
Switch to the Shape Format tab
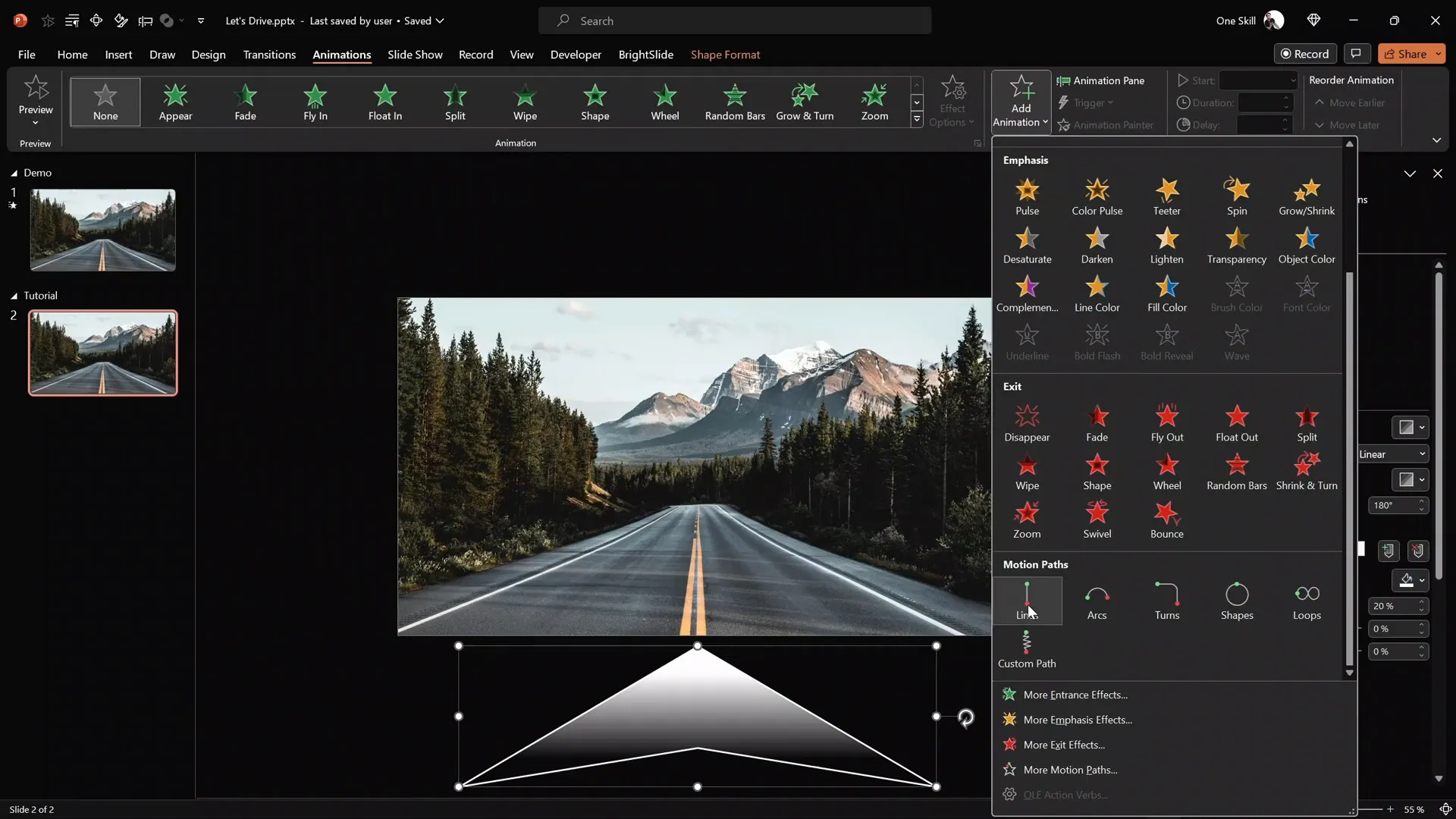click(x=725, y=55)
